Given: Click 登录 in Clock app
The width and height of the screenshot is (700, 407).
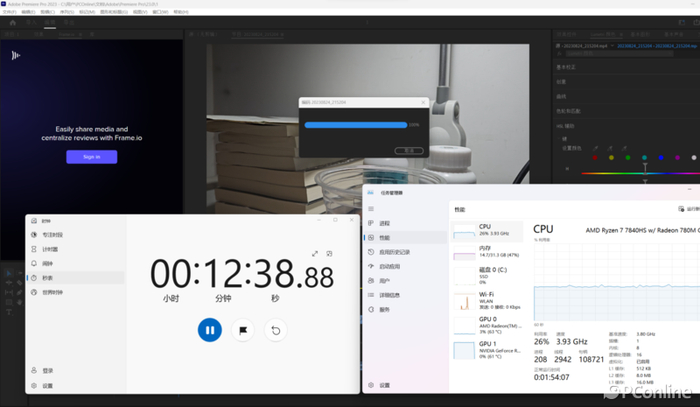Looking at the screenshot, I should click(x=76, y=371).
